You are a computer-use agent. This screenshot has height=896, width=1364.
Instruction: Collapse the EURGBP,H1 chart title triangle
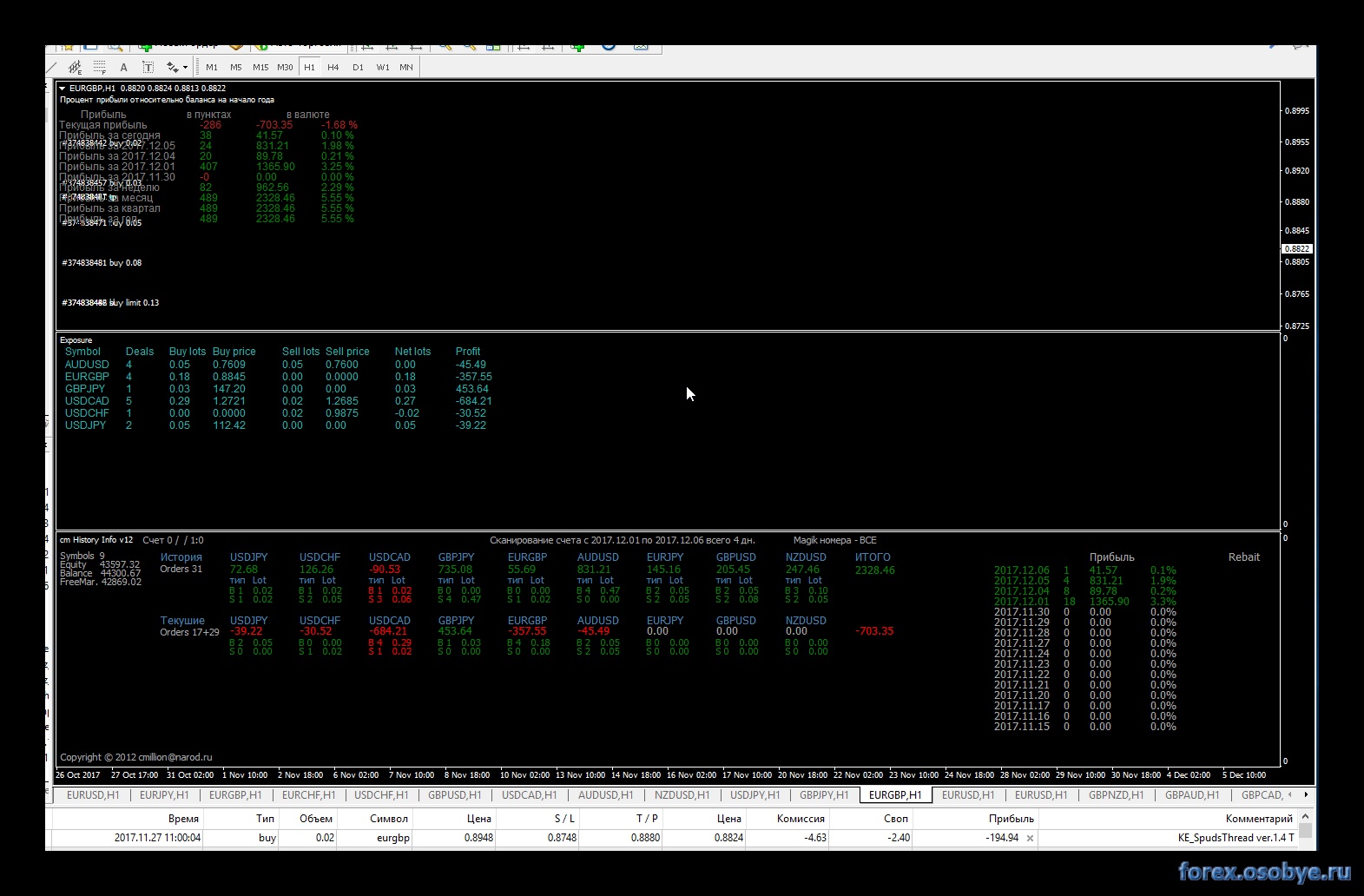coord(63,88)
